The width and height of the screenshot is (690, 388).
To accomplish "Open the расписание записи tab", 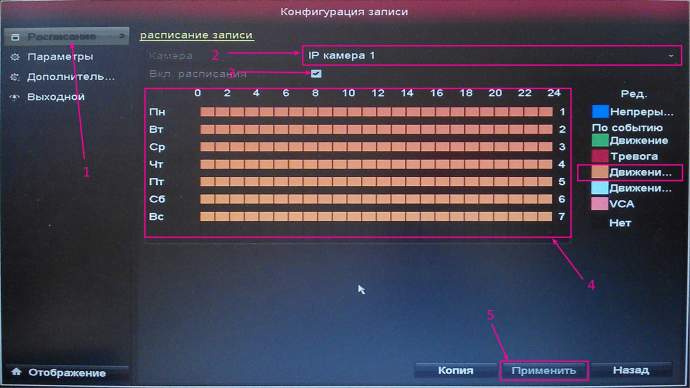I will pos(196,35).
